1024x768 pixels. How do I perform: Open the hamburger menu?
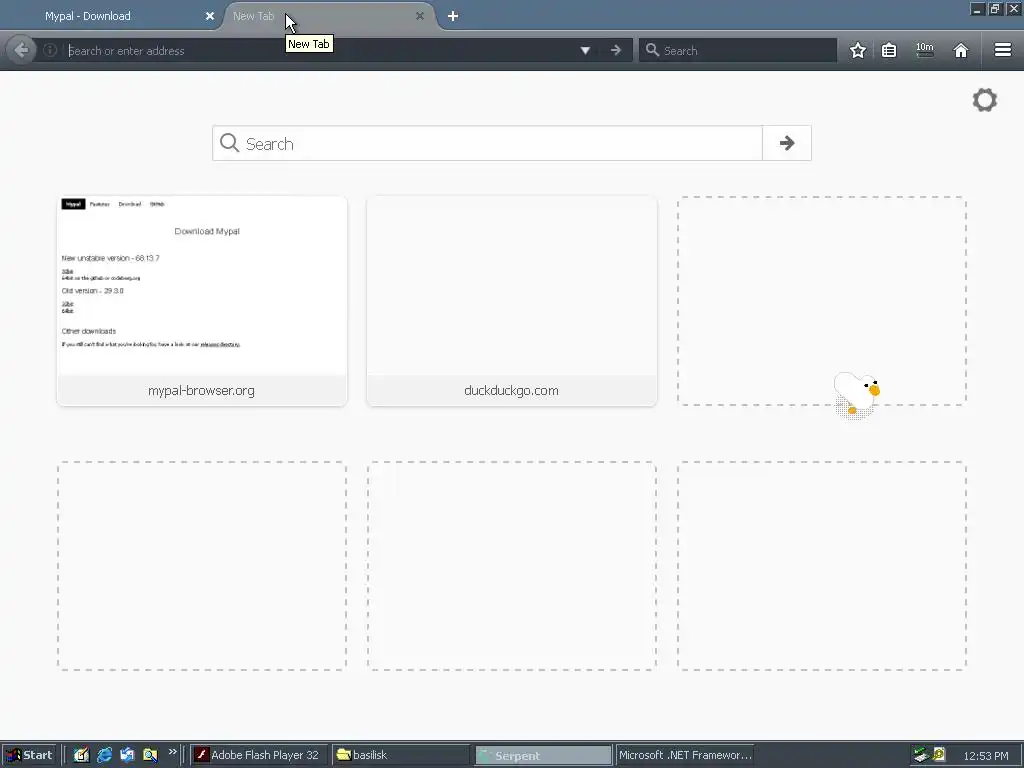[1002, 50]
